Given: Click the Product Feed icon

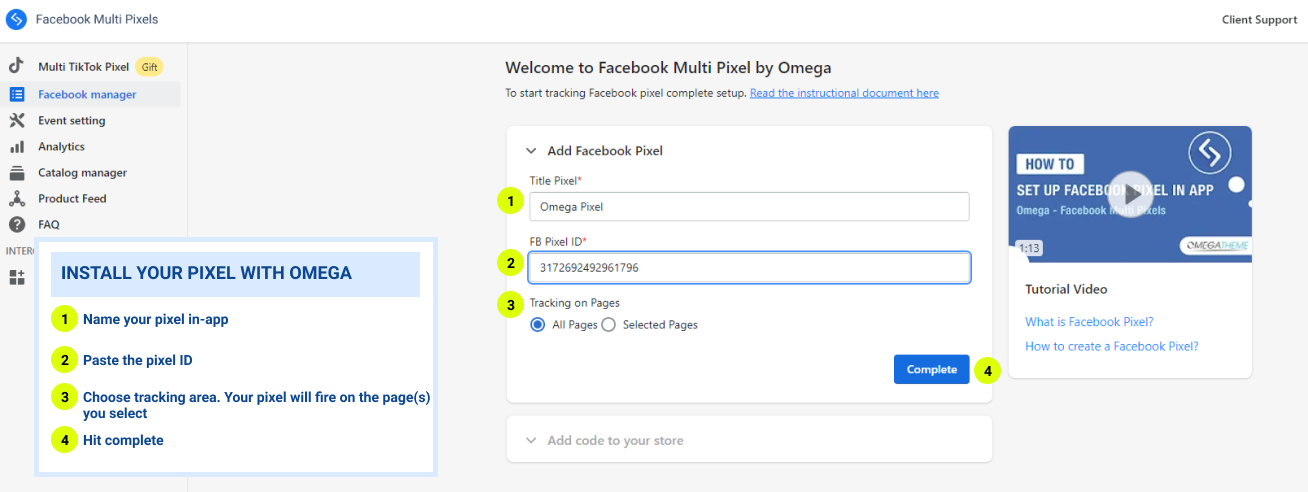Looking at the screenshot, I should 16,198.
